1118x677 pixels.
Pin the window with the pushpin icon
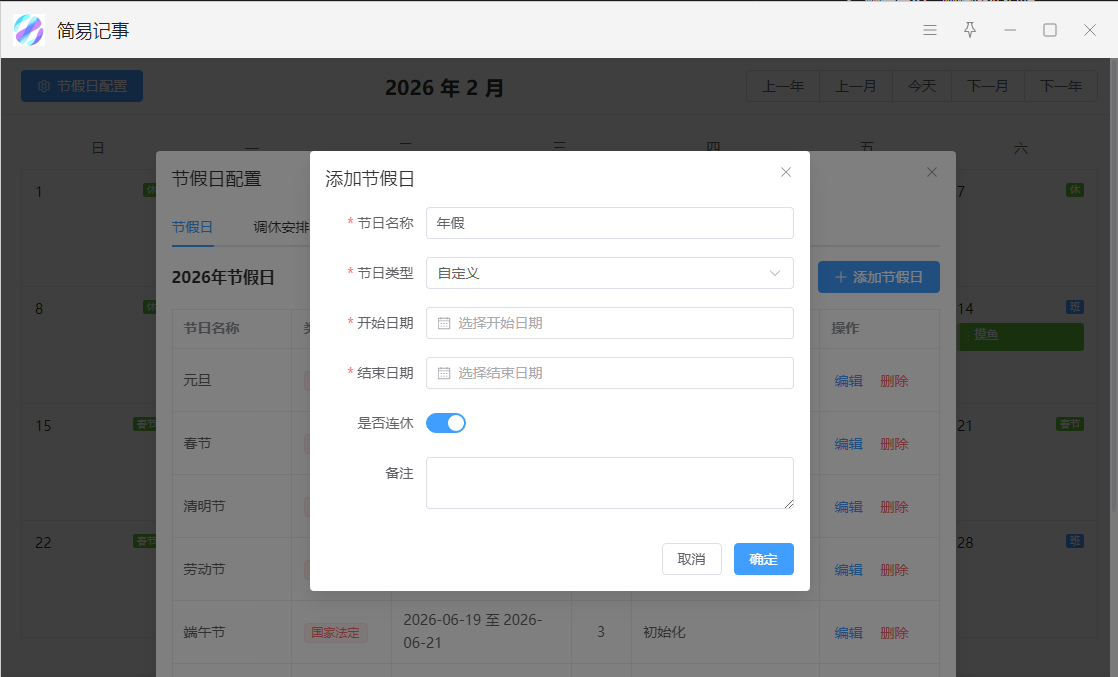(x=970, y=30)
